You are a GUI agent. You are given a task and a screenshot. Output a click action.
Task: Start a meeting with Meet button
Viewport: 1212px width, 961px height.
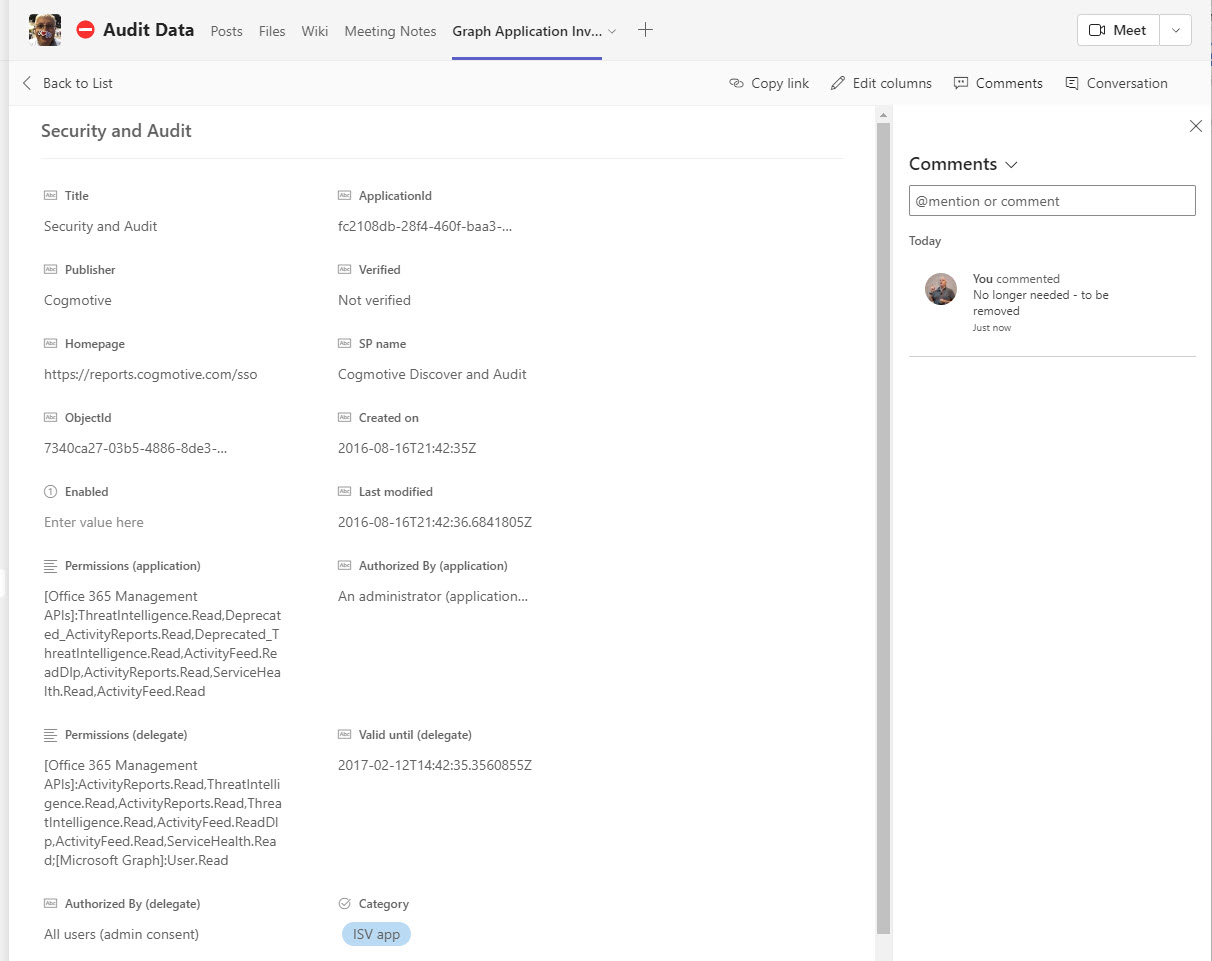click(x=1118, y=30)
